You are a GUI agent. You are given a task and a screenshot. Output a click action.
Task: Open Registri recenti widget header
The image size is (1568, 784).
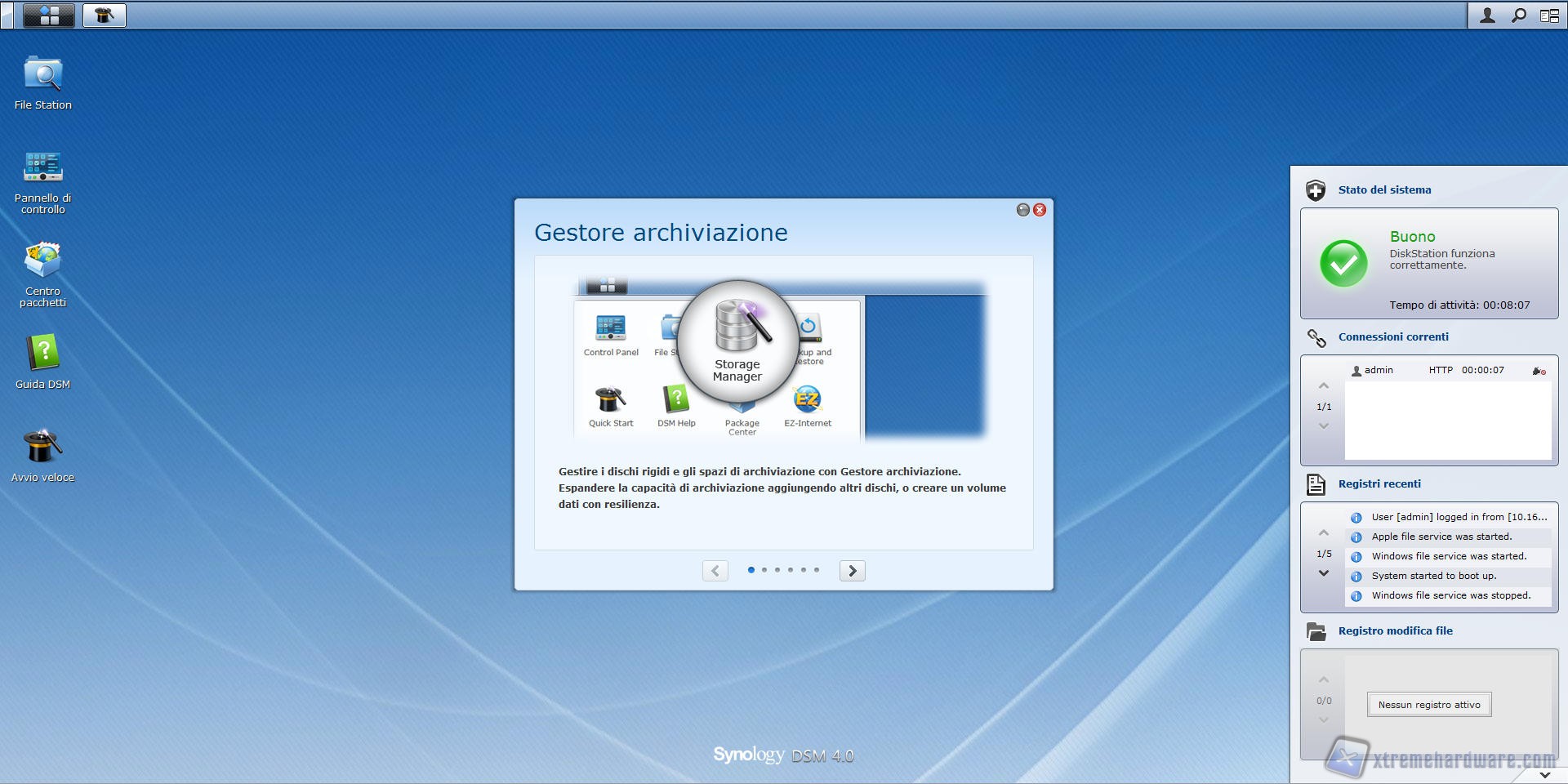[1379, 483]
